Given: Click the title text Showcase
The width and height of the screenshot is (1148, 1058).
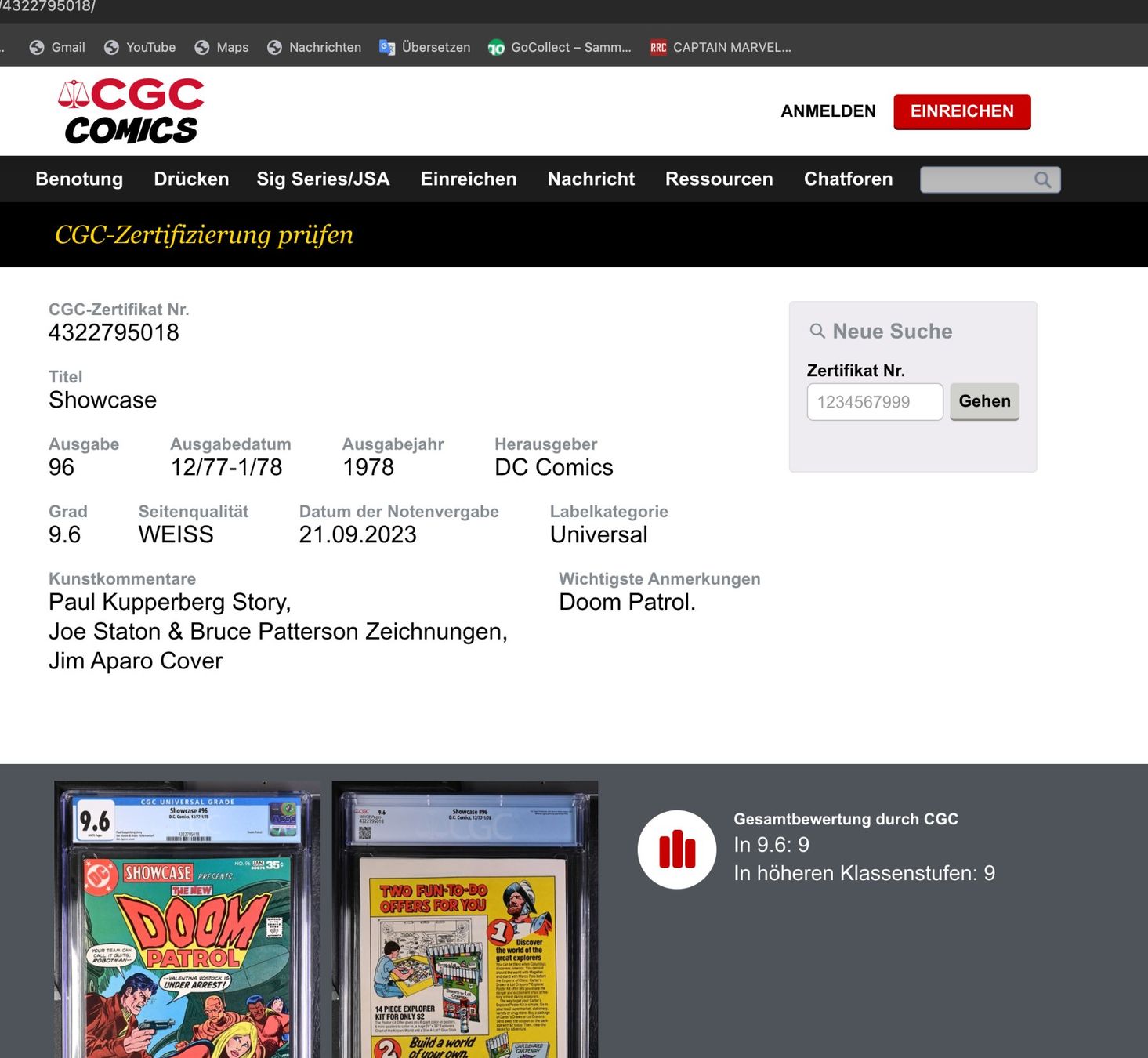Looking at the screenshot, I should coord(103,400).
